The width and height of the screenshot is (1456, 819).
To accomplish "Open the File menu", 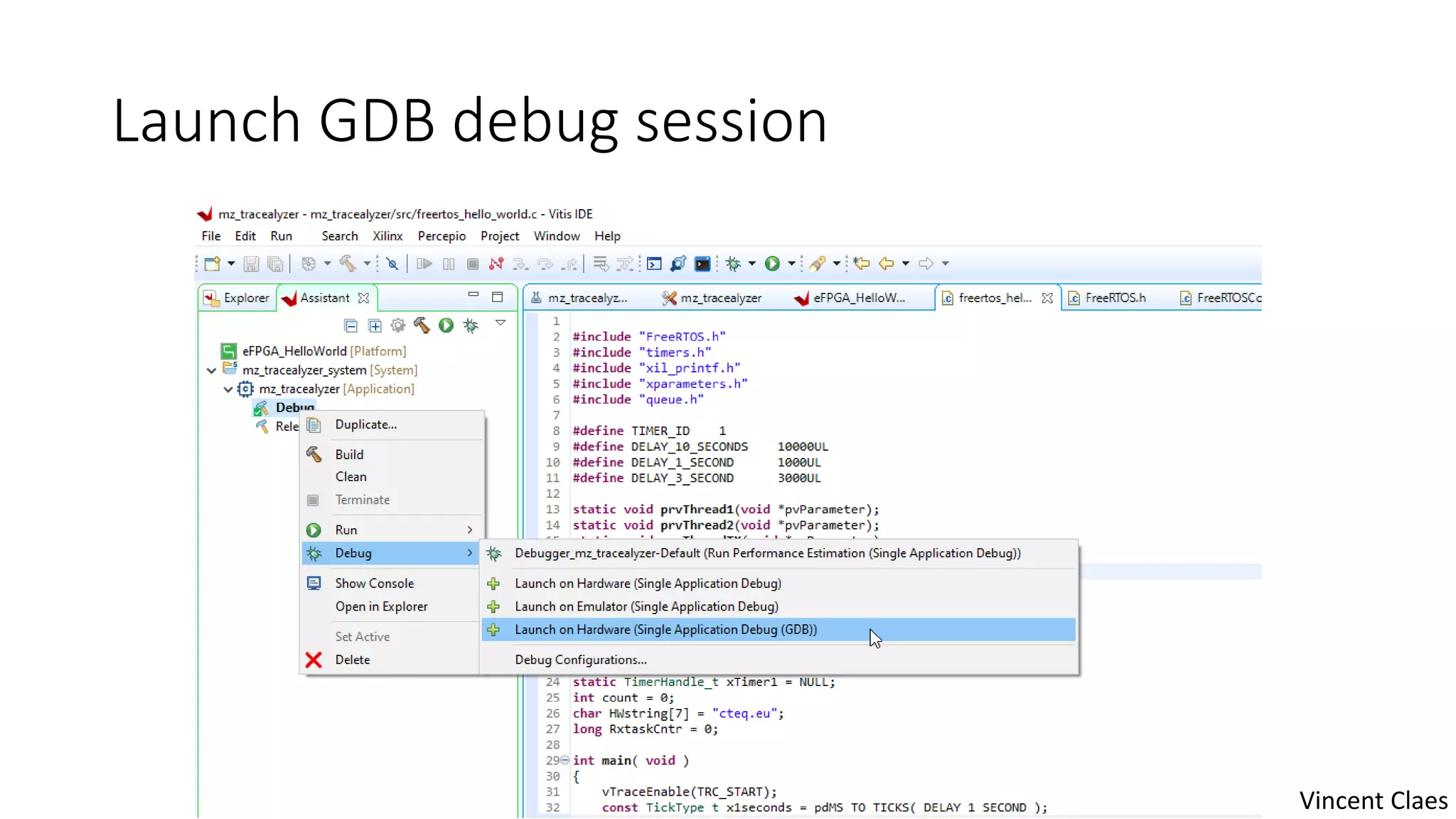I will [x=211, y=236].
